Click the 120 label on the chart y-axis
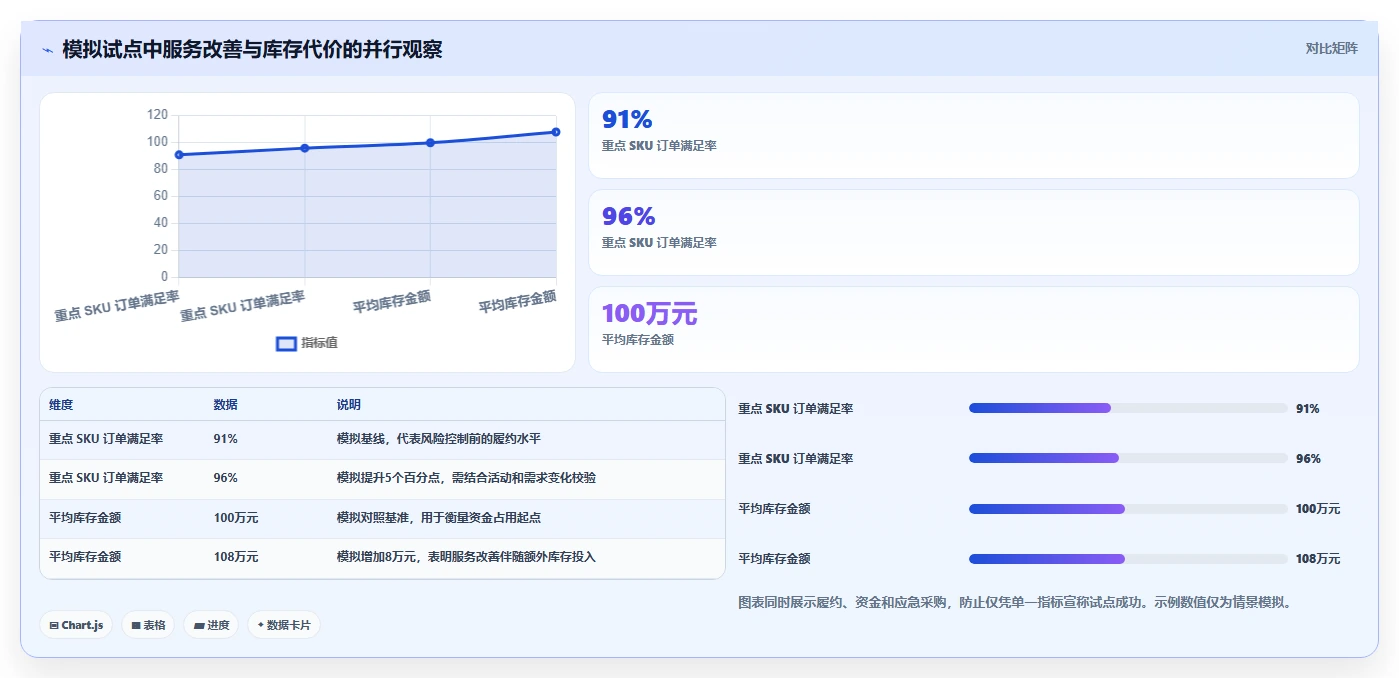The height and width of the screenshot is (678, 1399). (x=157, y=115)
